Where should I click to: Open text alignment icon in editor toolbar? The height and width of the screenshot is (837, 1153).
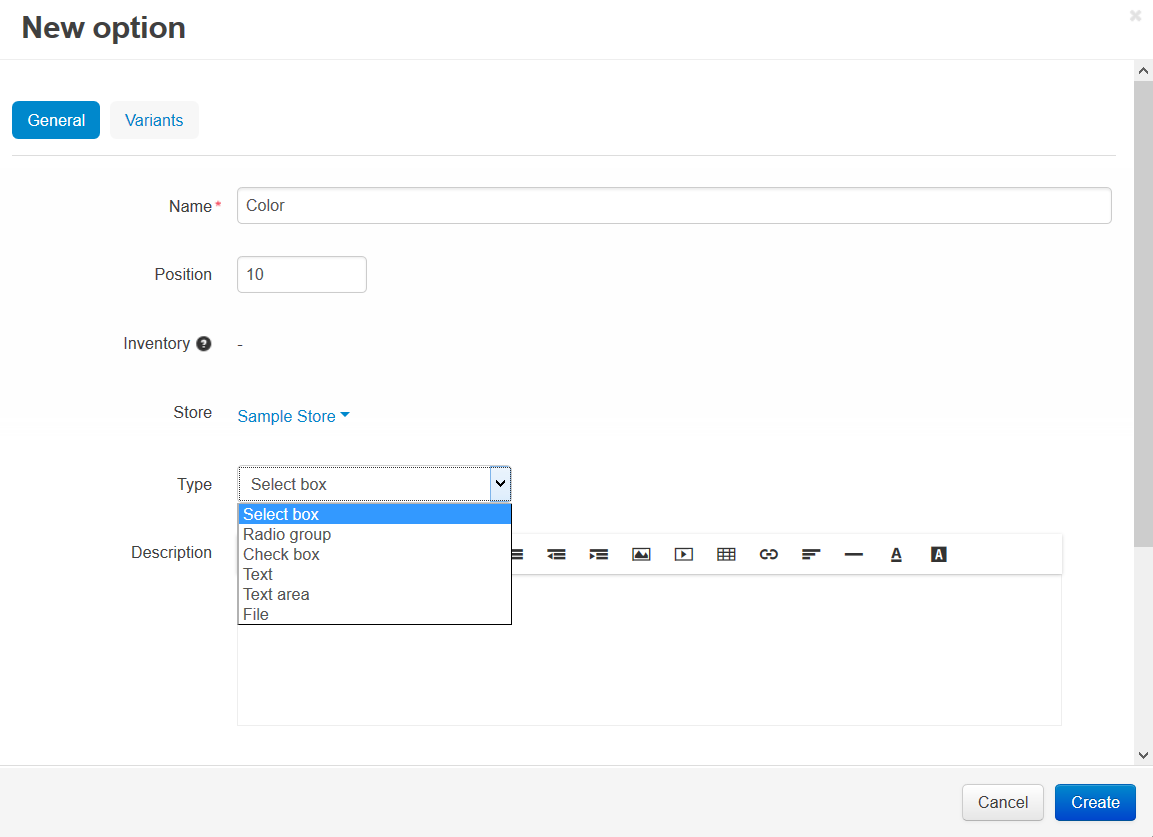811,555
